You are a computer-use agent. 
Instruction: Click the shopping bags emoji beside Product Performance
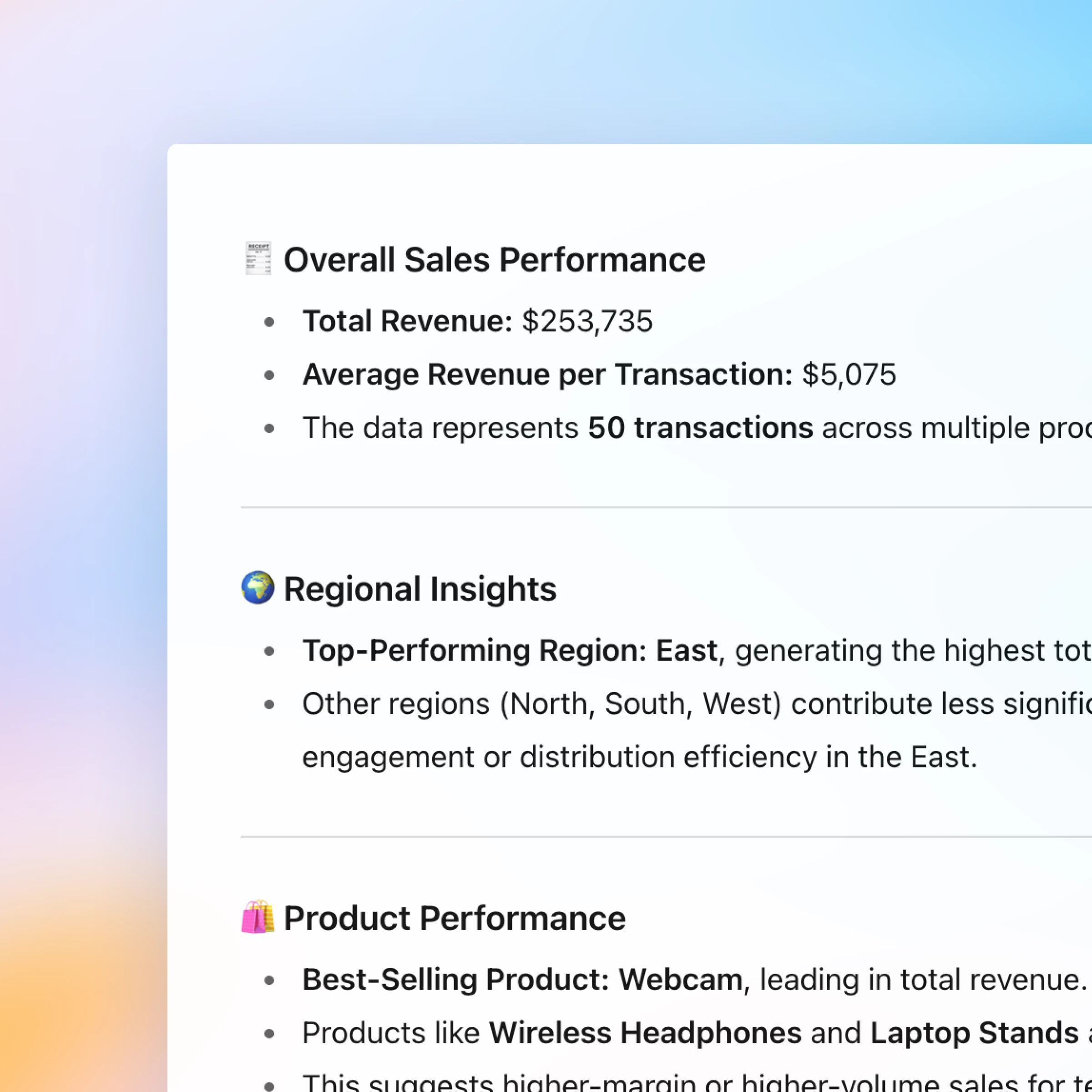tap(258, 917)
